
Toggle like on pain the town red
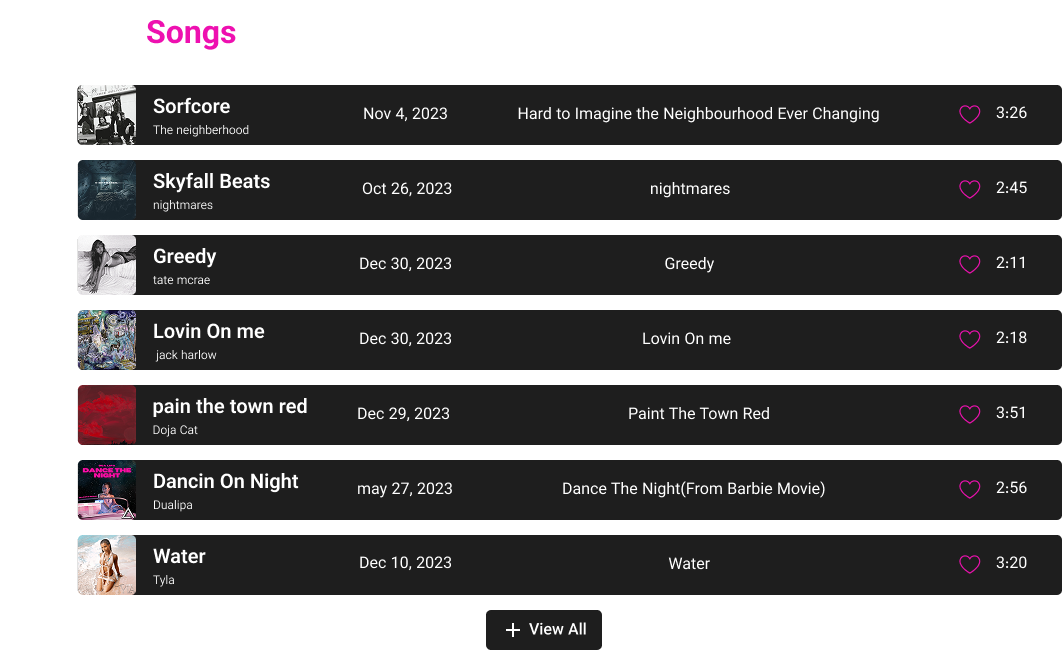(x=969, y=414)
